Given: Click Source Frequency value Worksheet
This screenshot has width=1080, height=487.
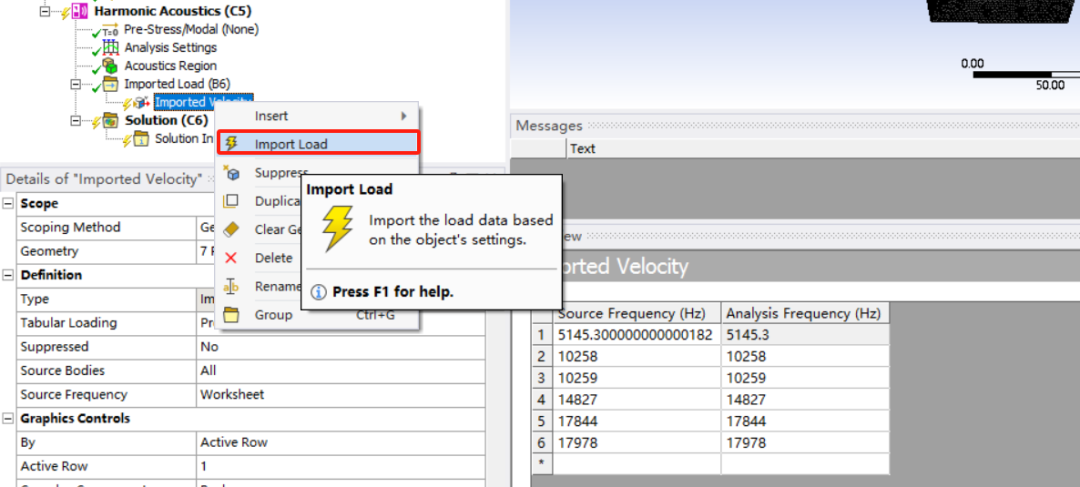Looking at the screenshot, I should click(x=340, y=395).
